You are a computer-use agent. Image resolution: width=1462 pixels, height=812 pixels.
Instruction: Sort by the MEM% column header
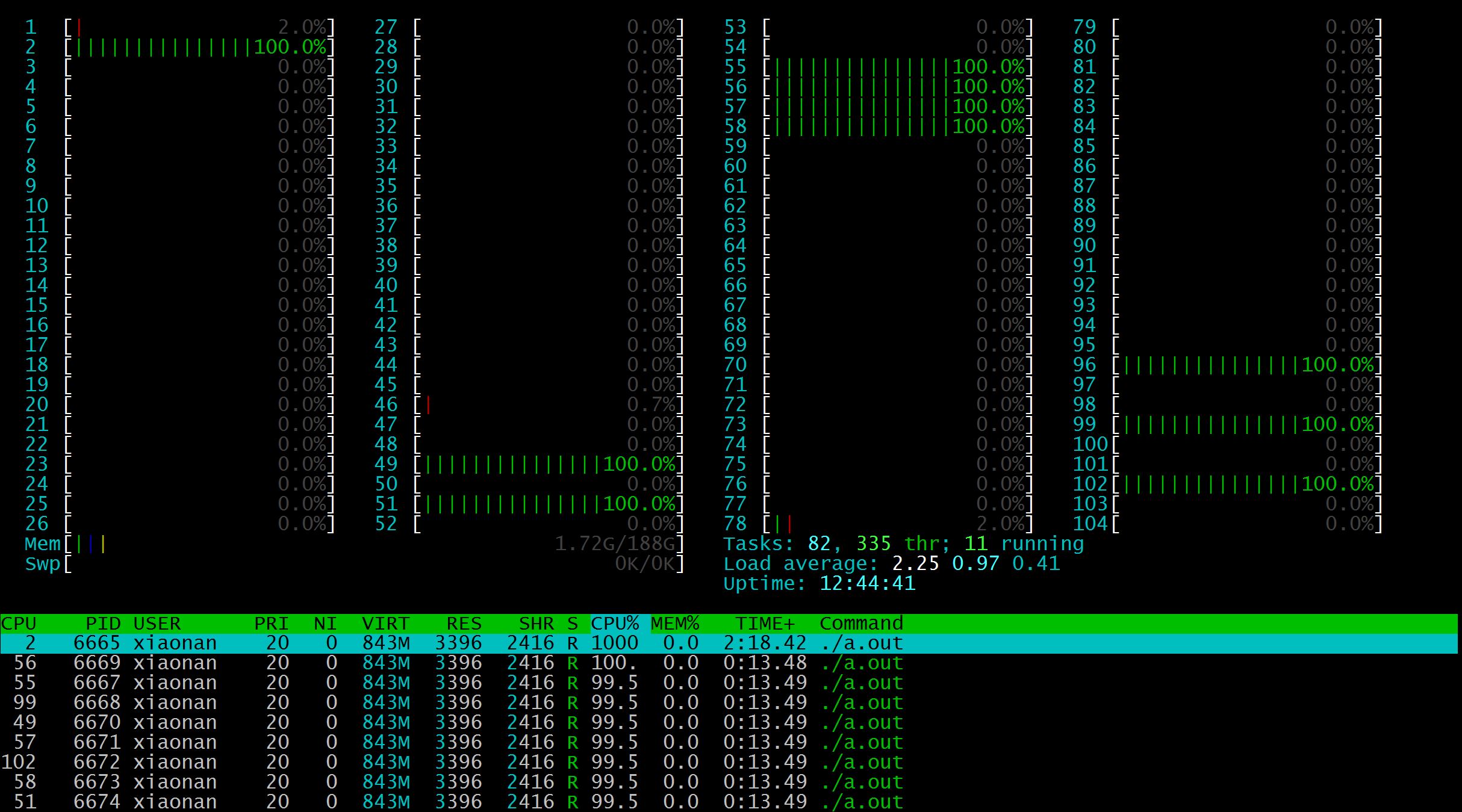675,623
